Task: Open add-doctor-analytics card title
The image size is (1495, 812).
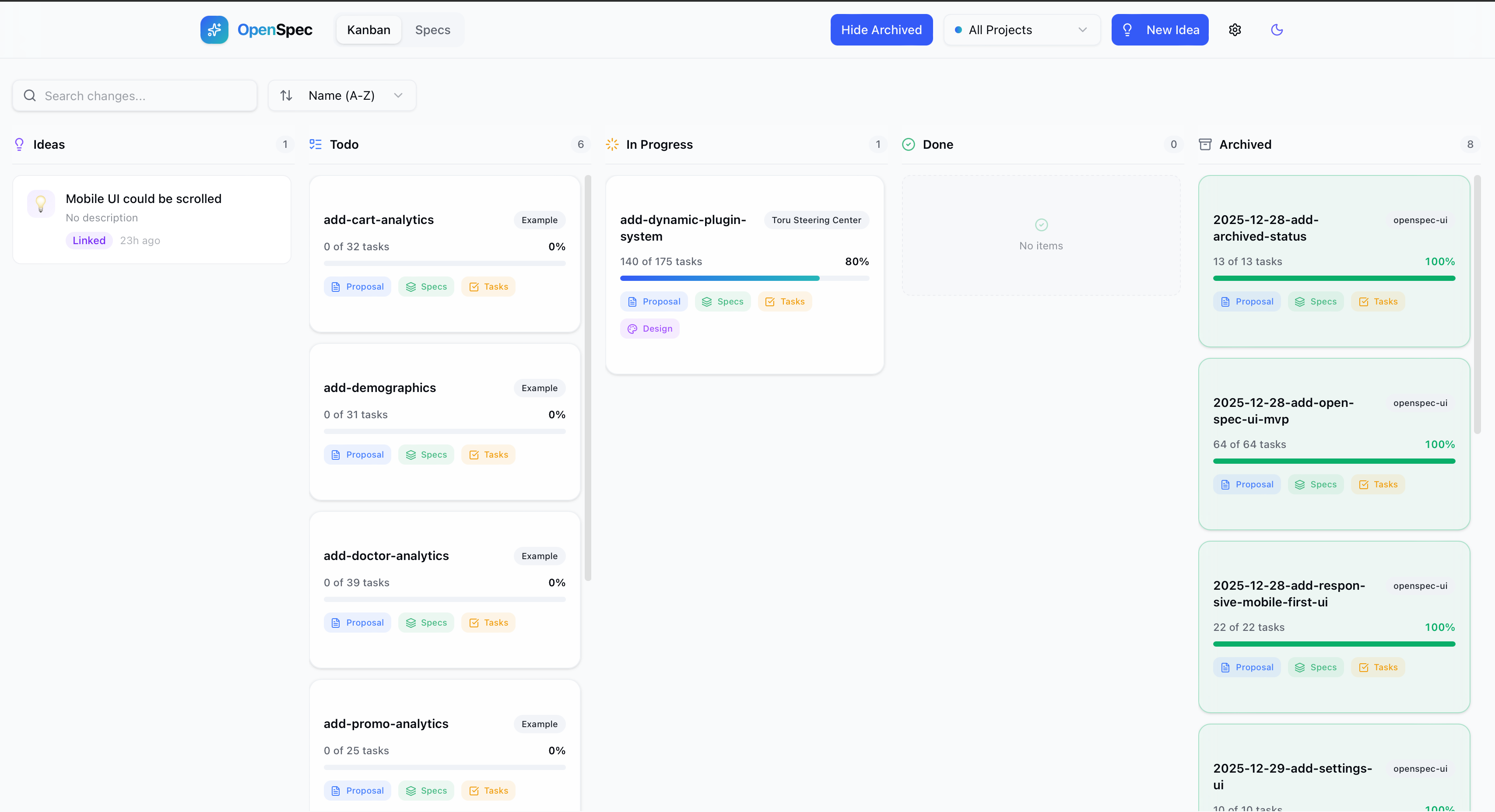Action: pos(386,556)
